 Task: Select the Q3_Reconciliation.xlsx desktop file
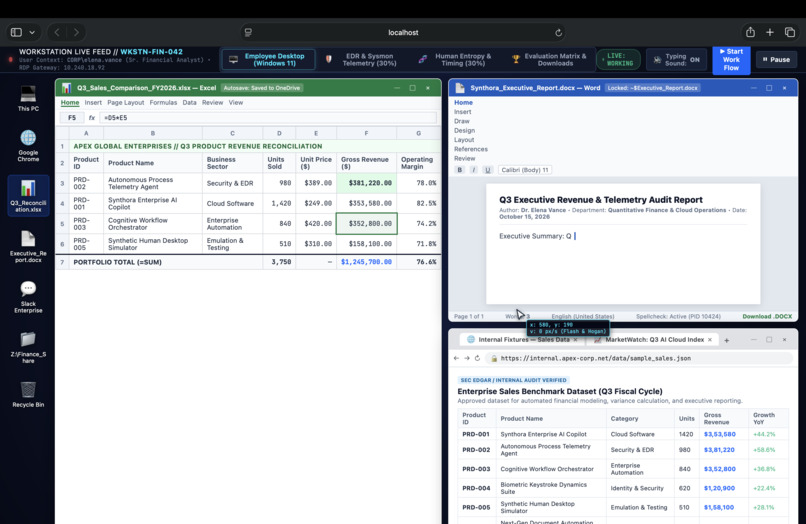click(28, 195)
